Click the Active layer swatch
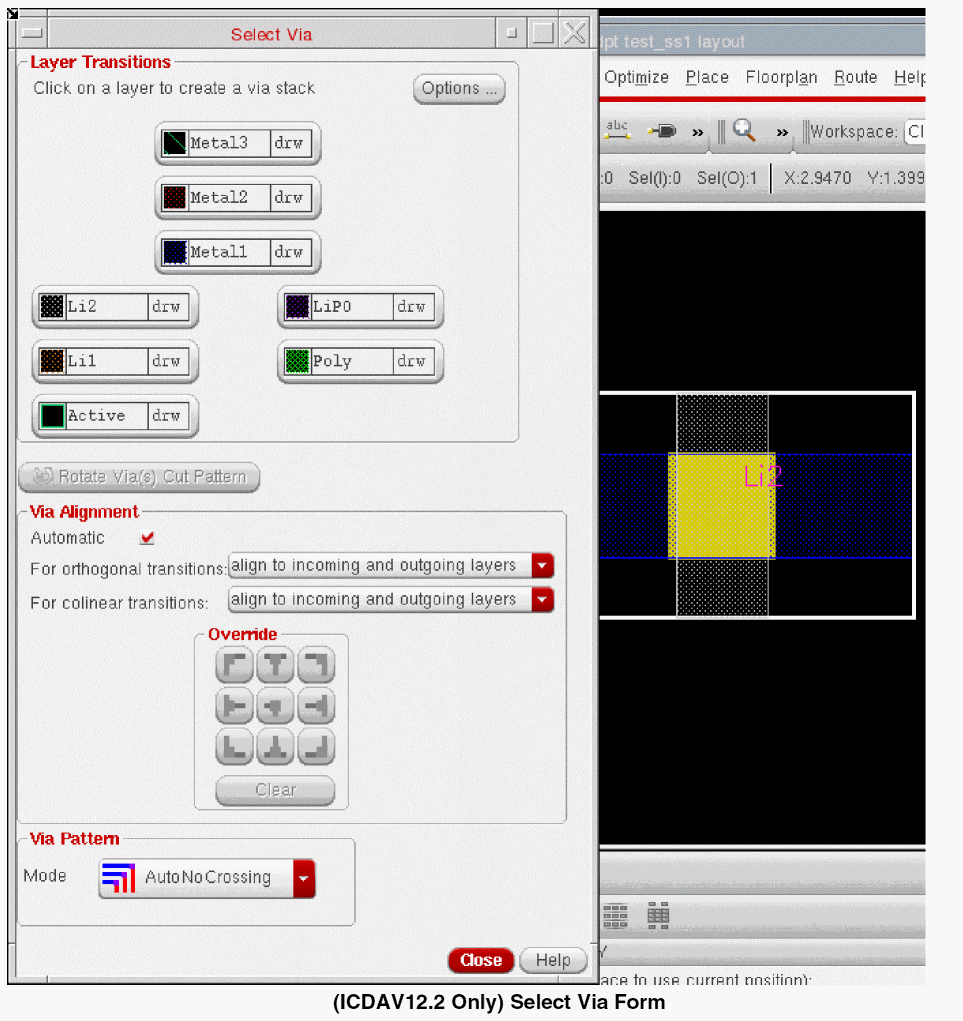This screenshot has width=963, height=1021. 52,416
